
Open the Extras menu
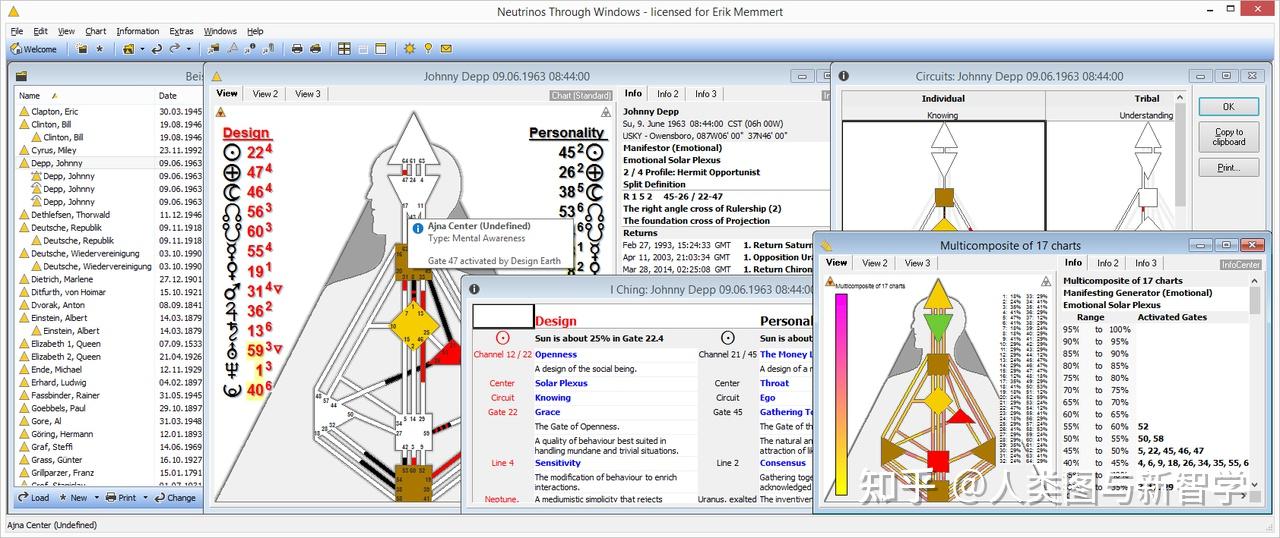(x=181, y=31)
